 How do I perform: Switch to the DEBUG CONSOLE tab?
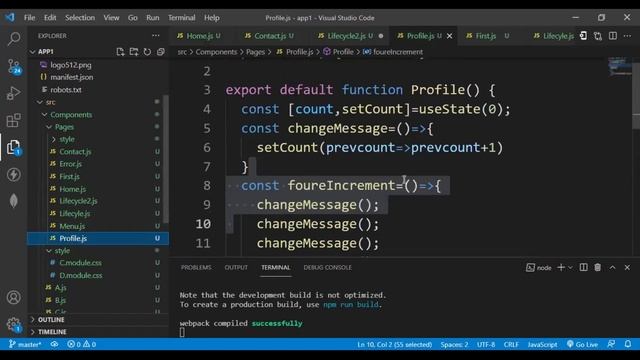pos(327,267)
